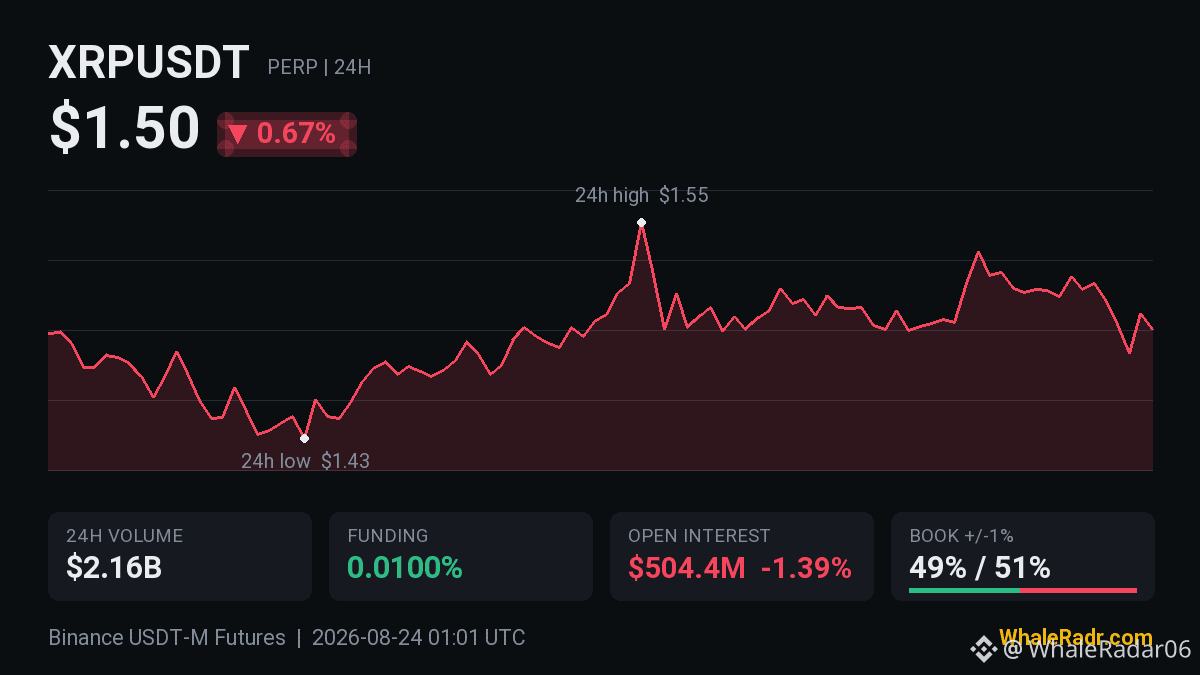Click the green bid portion of book bar
Viewport: 1200px width, 675px height.
pos(964,590)
